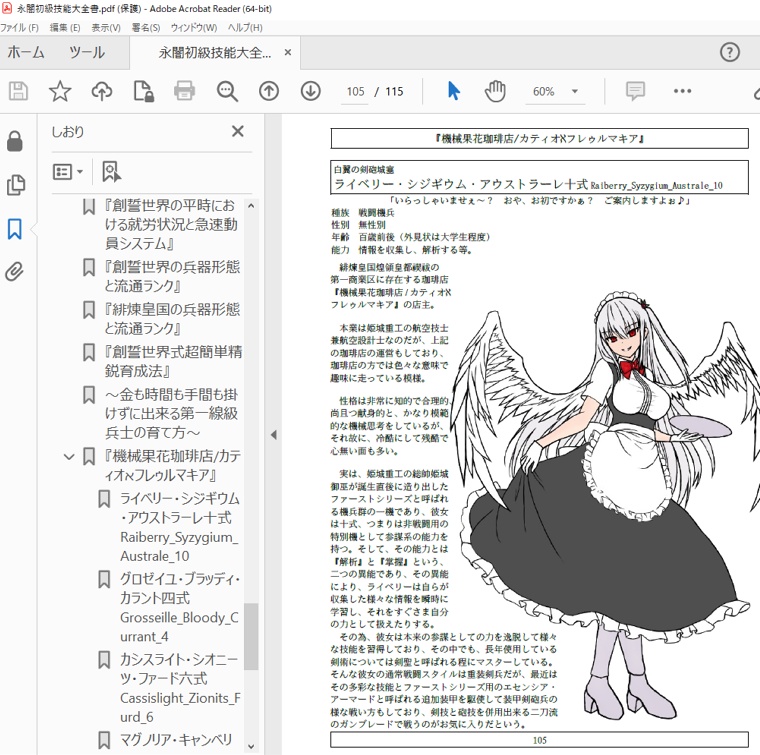Viewport: 760px width, 755px height.
Task: Go to next page arrow
Action: coord(310,91)
